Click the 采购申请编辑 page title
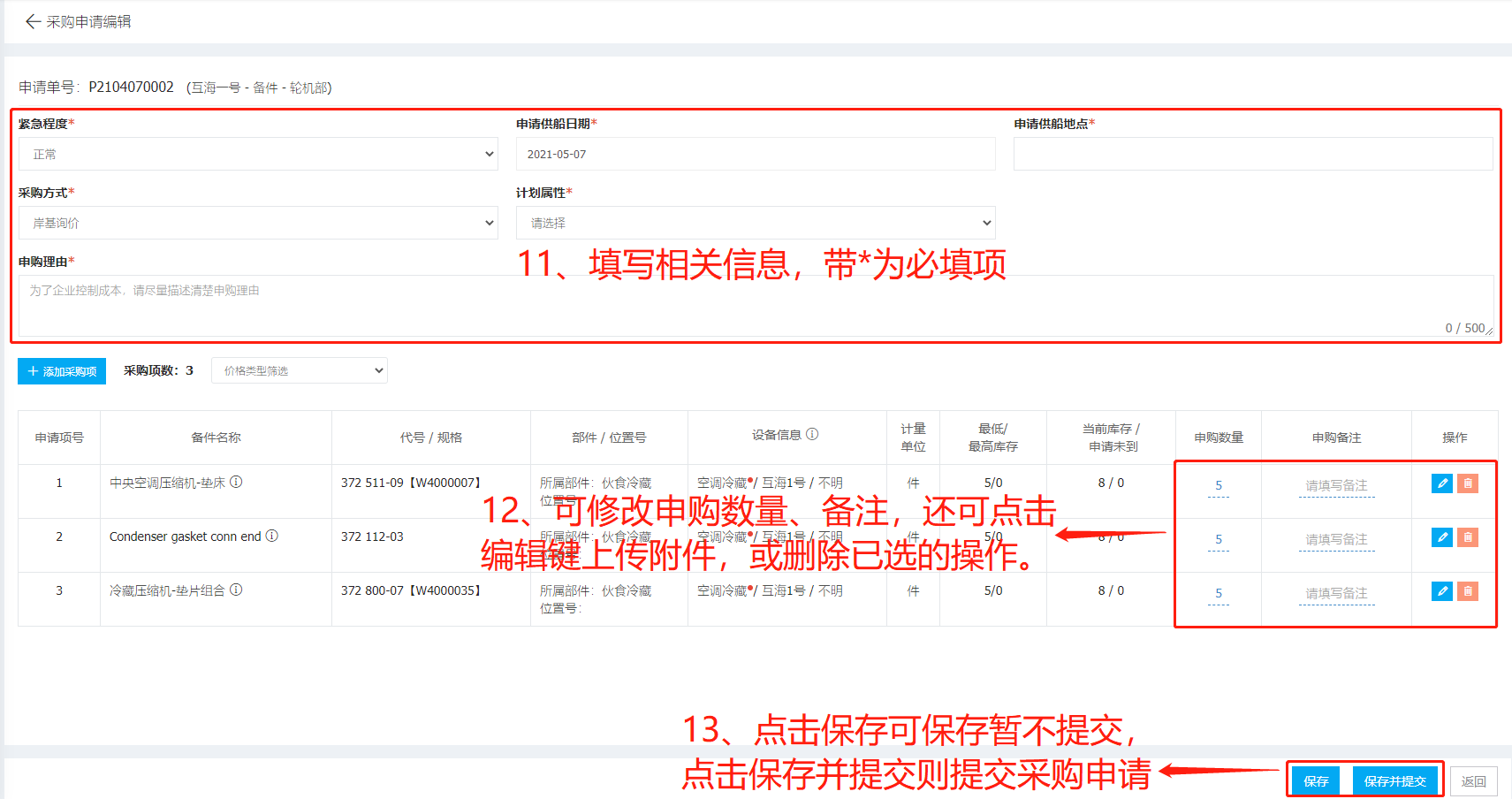The width and height of the screenshot is (1512, 799). (x=88, y=21)
